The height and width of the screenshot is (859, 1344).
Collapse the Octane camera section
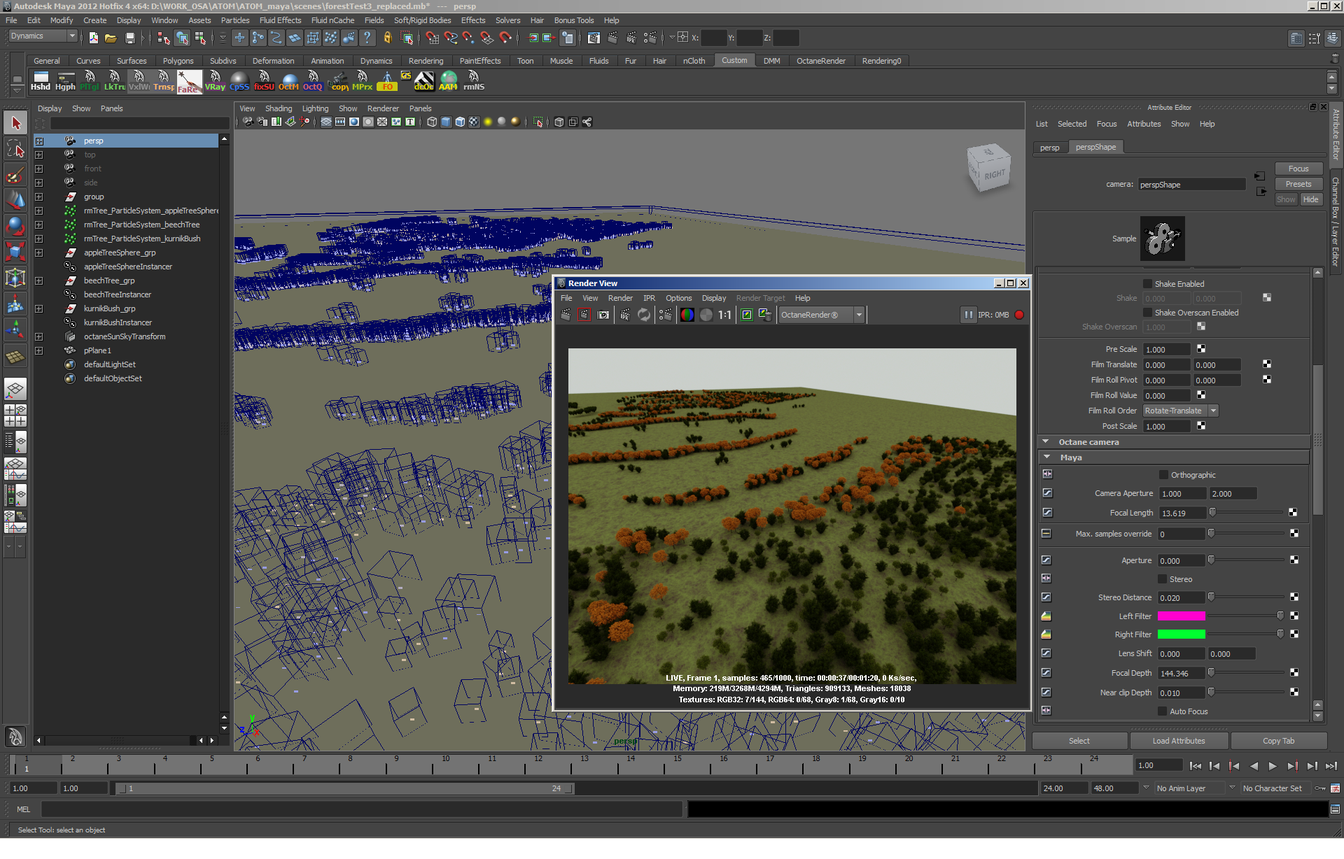[x=1046, y=442]
